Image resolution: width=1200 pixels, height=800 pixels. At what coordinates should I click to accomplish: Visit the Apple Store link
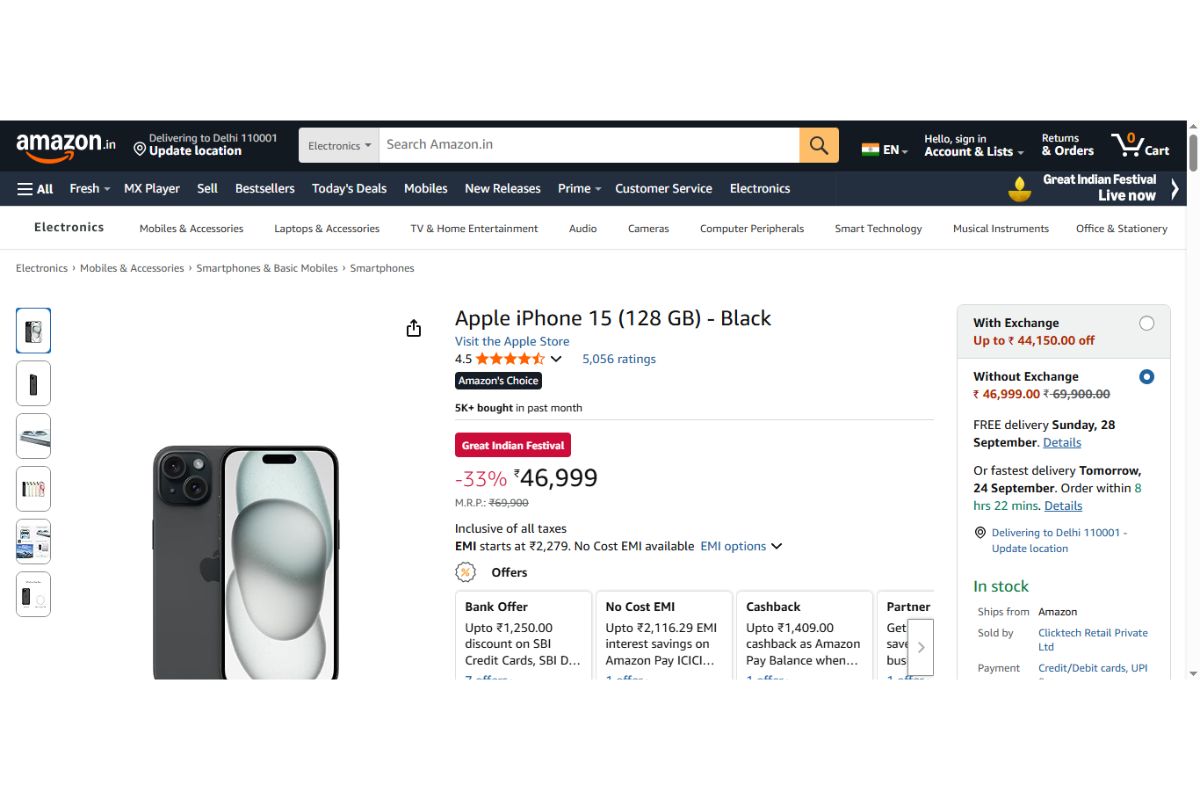click(x=511, y=341)
